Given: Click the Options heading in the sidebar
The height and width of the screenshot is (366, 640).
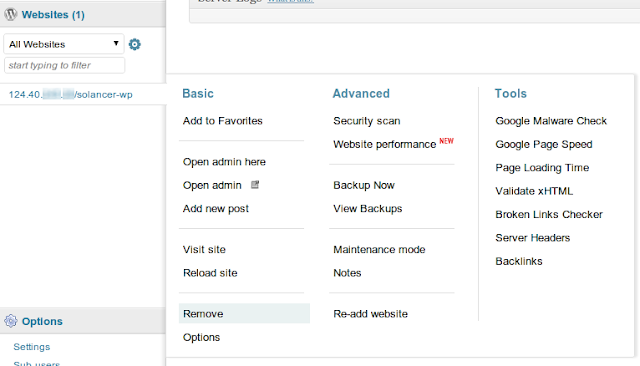Looking at the screenshot, I should click(x=42, y=322).
